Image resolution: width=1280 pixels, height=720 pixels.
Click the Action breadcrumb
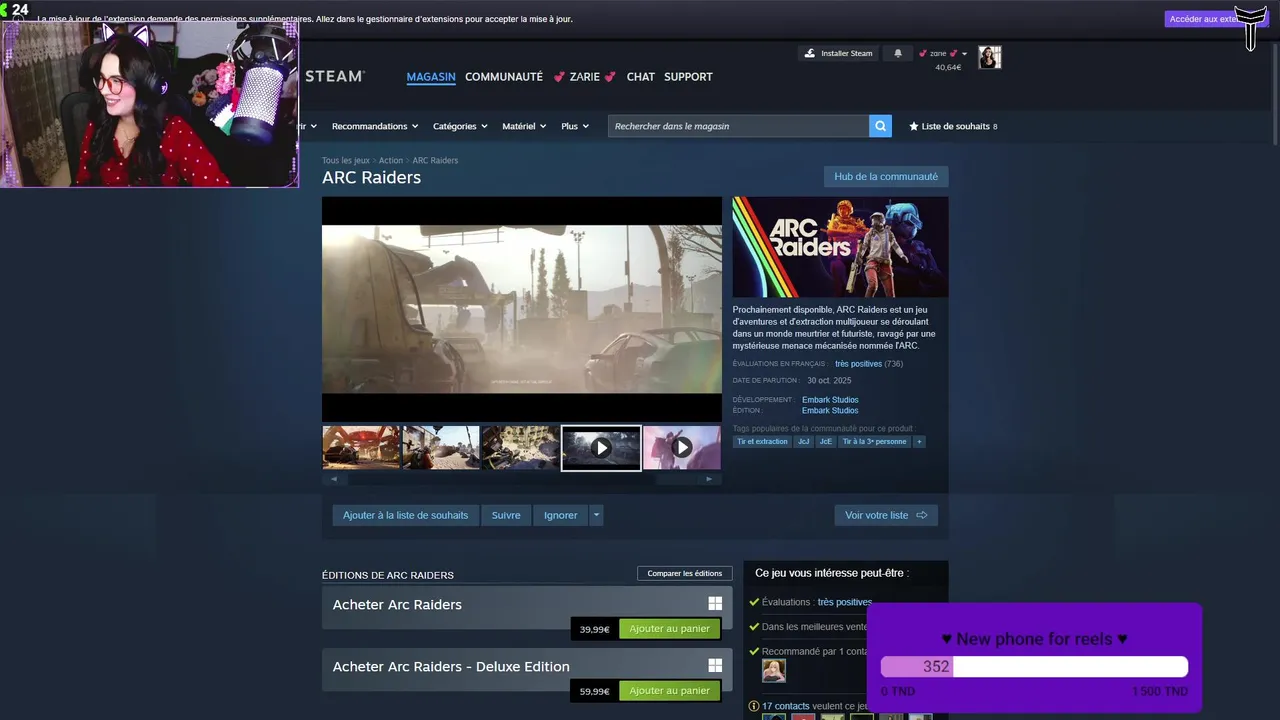point(391,160)
